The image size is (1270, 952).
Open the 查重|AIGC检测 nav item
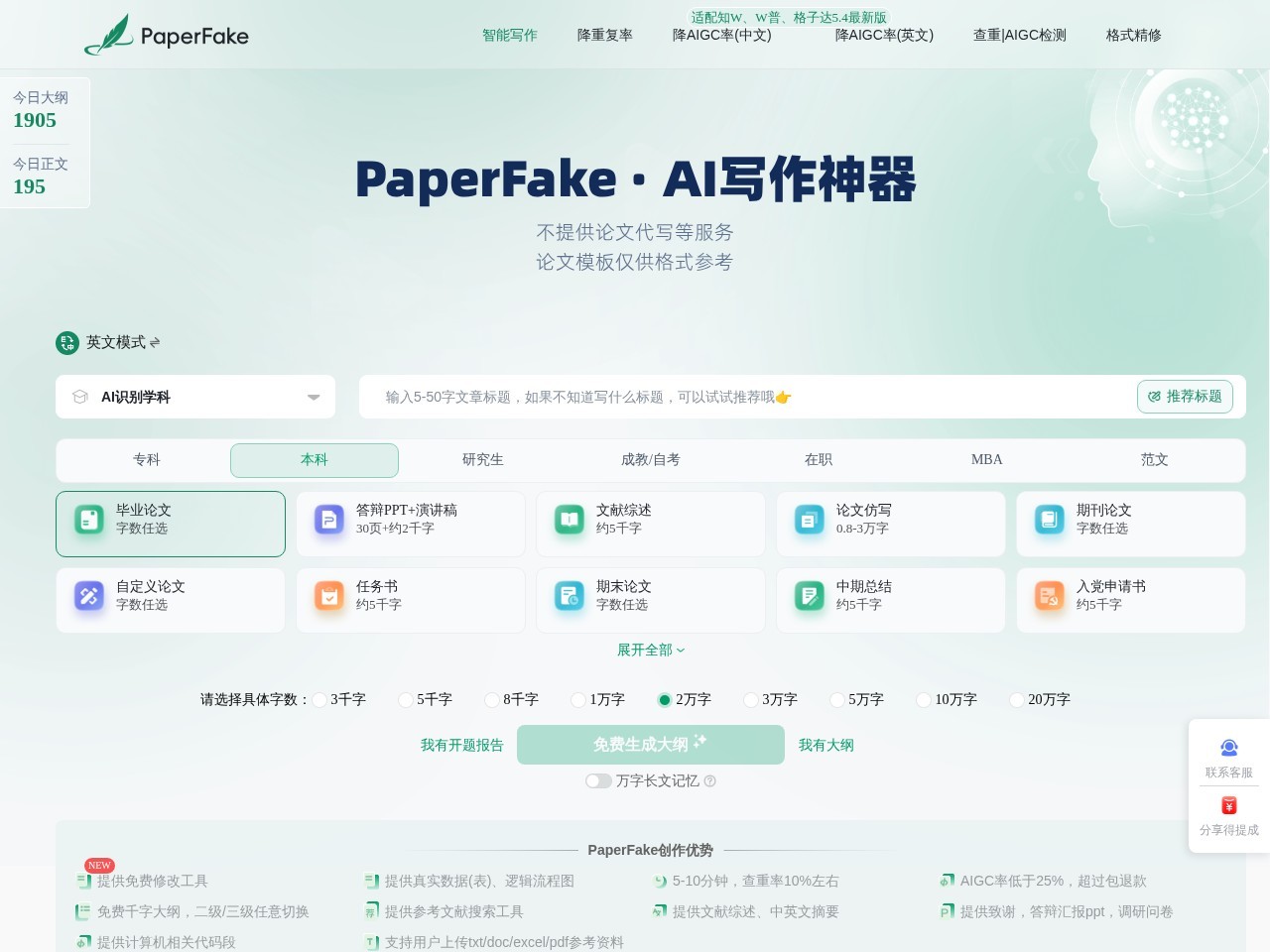1020,35
